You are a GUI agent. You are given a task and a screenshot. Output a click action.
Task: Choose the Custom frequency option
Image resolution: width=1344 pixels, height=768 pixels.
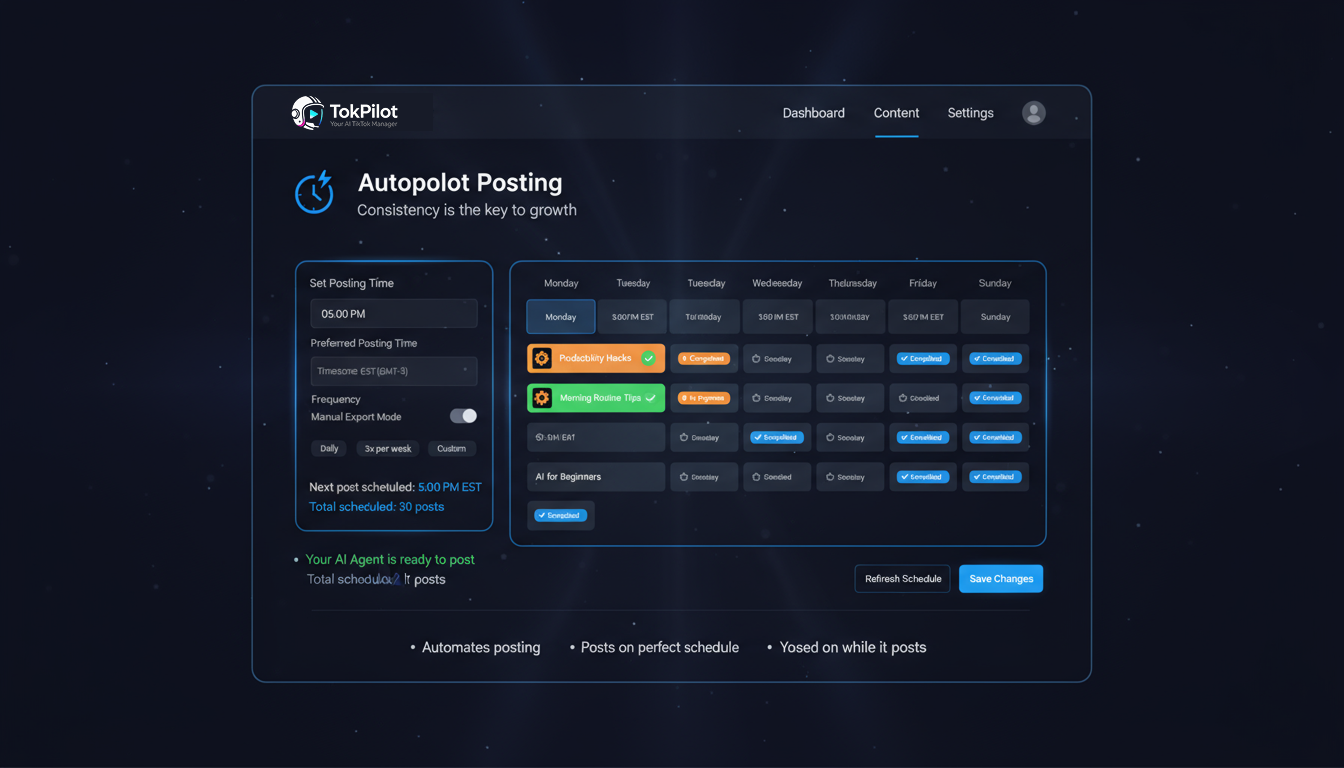(x=451, y=449)
